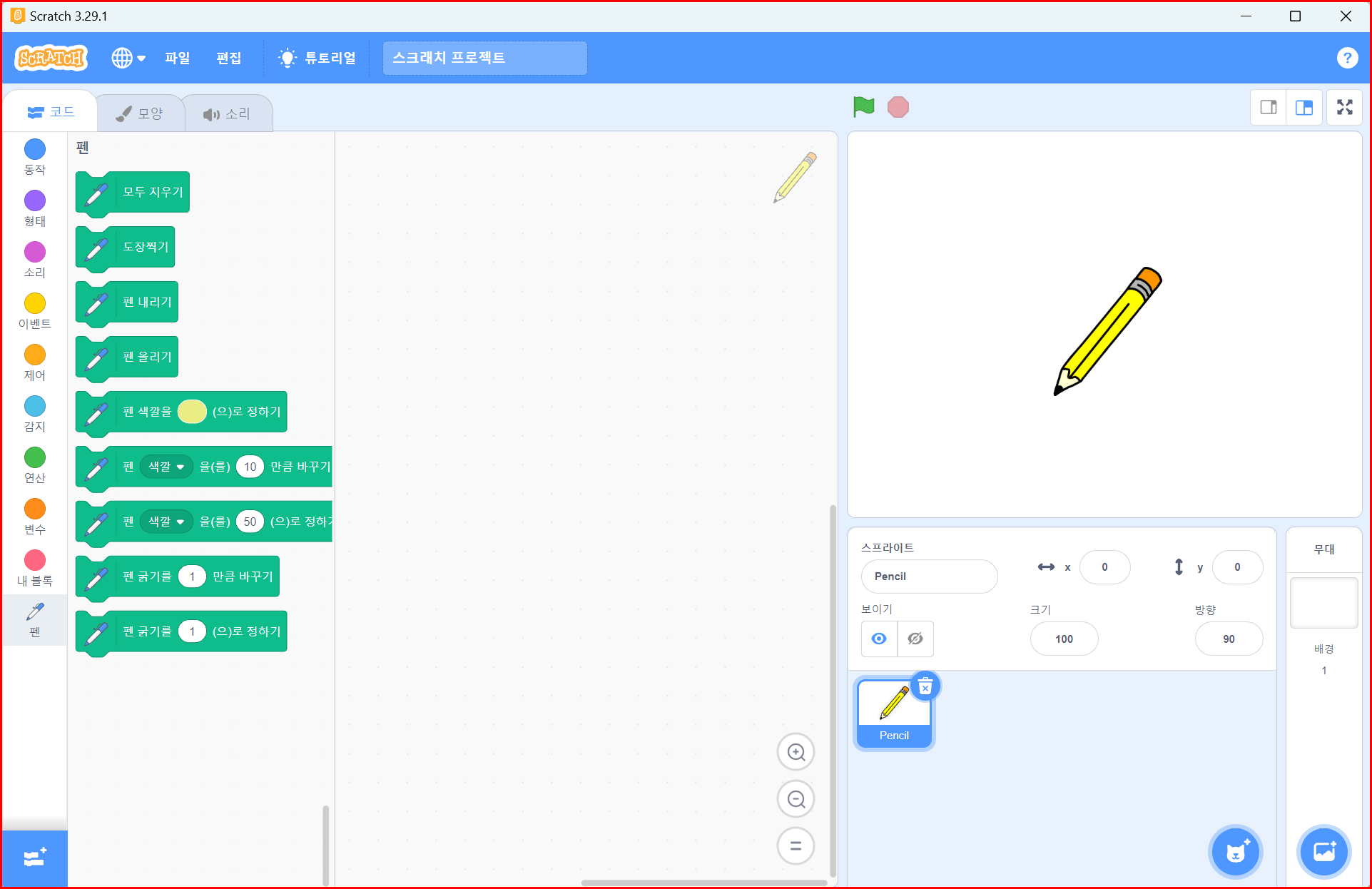Screen dimensions: 1372x889
Task: Click the green flag to run
Action: (863, 107)
